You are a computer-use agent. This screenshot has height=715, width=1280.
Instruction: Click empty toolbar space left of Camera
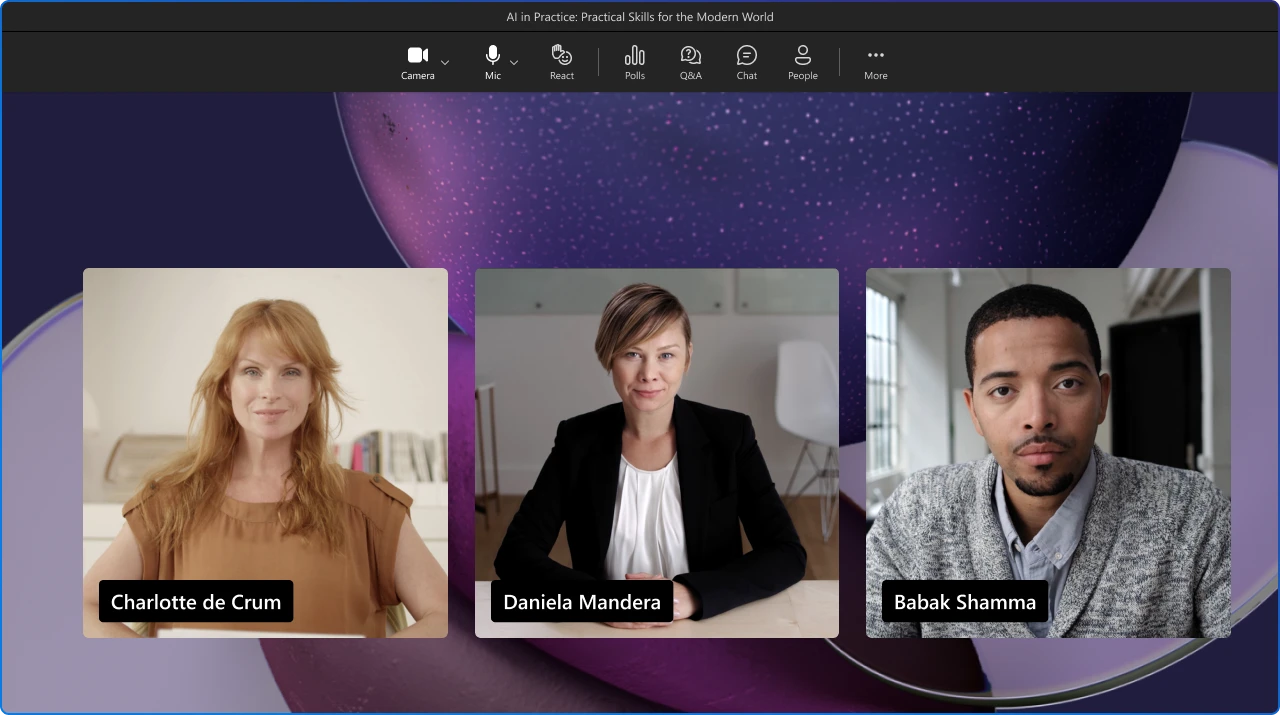coord(200,62)
